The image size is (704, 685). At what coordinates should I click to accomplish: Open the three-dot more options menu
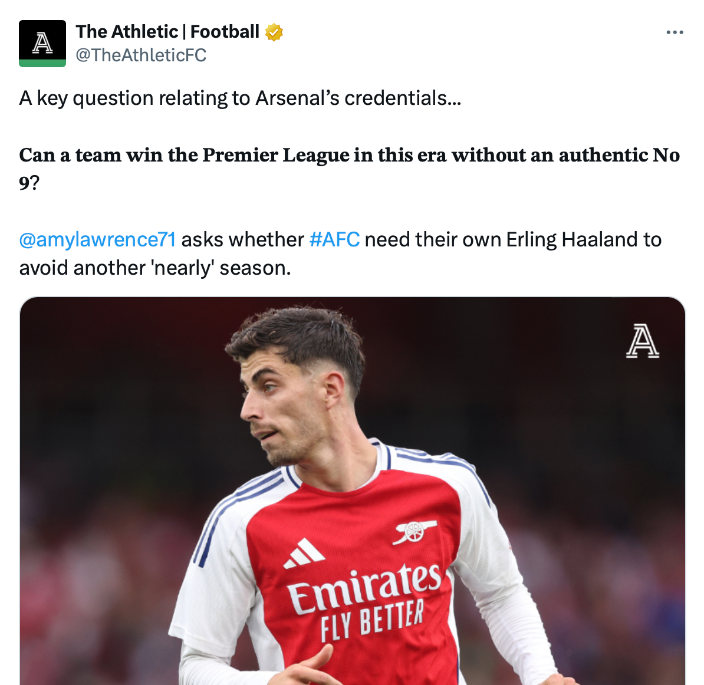675,32
